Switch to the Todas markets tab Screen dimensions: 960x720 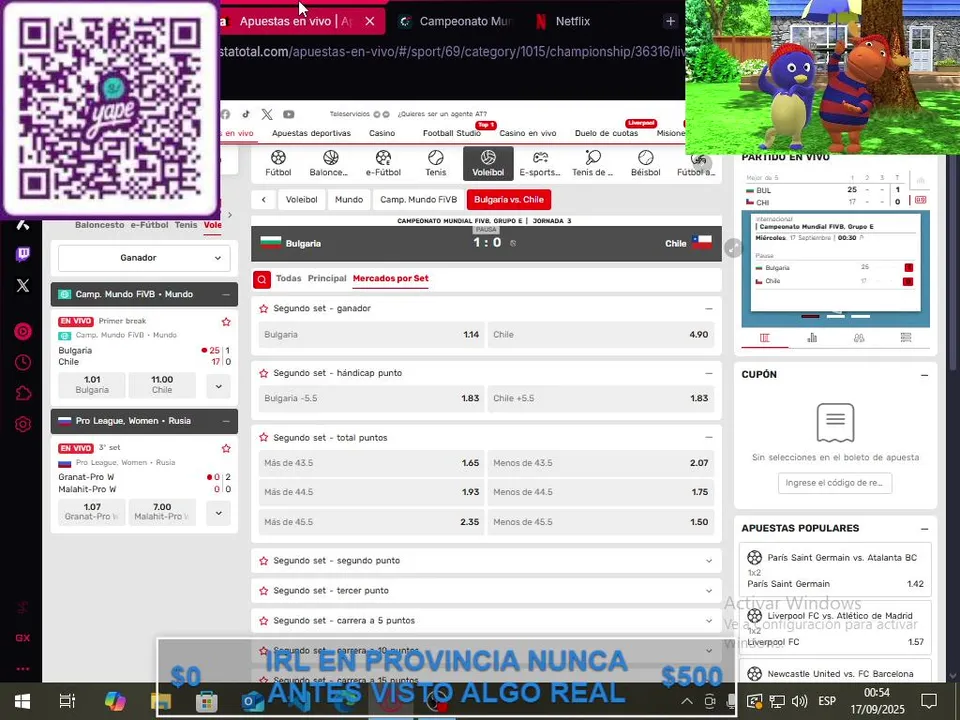(288, 278)
